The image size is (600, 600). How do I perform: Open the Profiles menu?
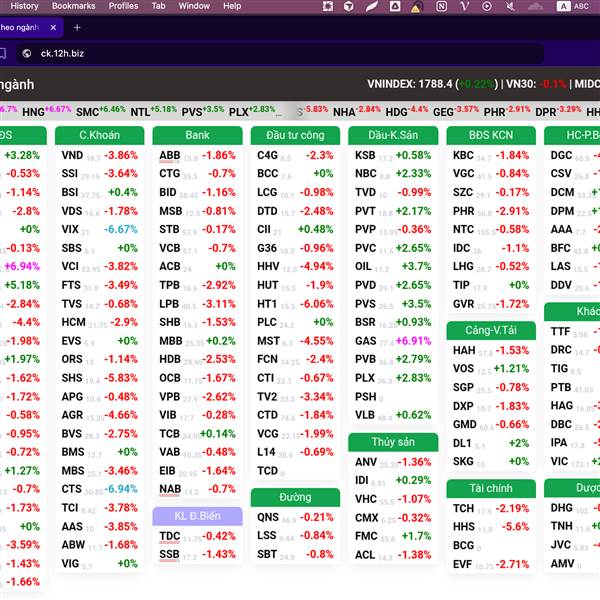click(x=123, y=6)
